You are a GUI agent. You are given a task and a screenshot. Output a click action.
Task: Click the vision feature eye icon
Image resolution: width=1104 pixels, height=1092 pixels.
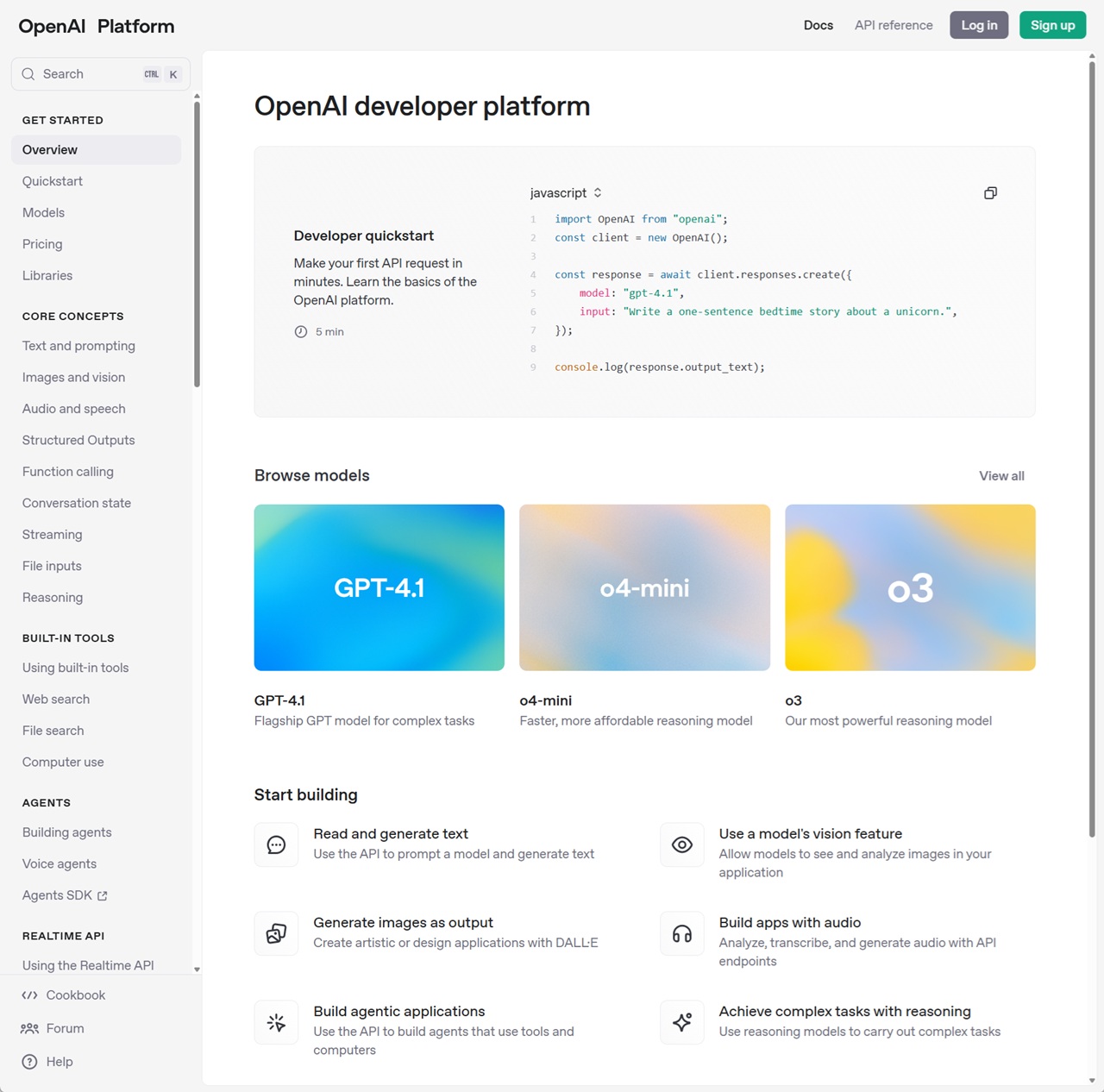(x=682, y=845)
